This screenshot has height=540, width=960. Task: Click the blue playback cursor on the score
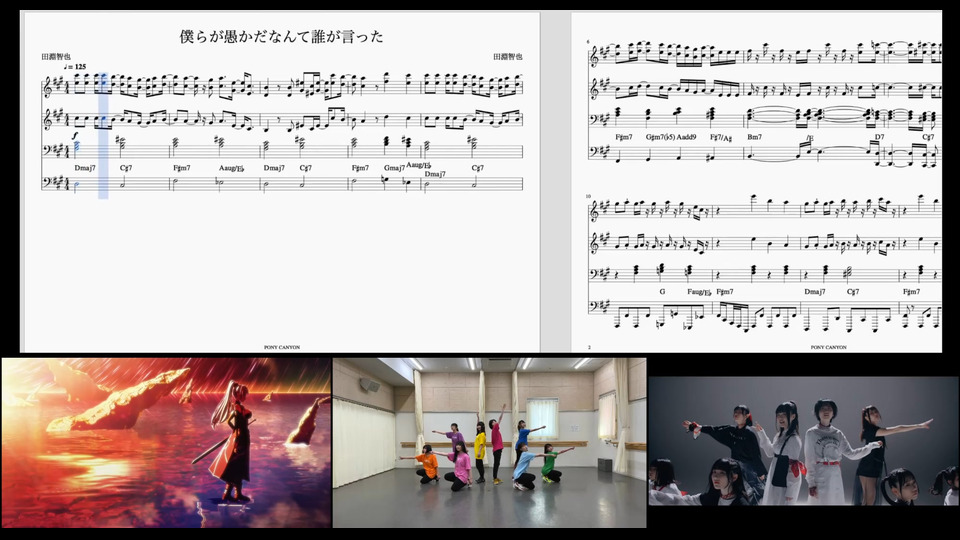point(103,135)
